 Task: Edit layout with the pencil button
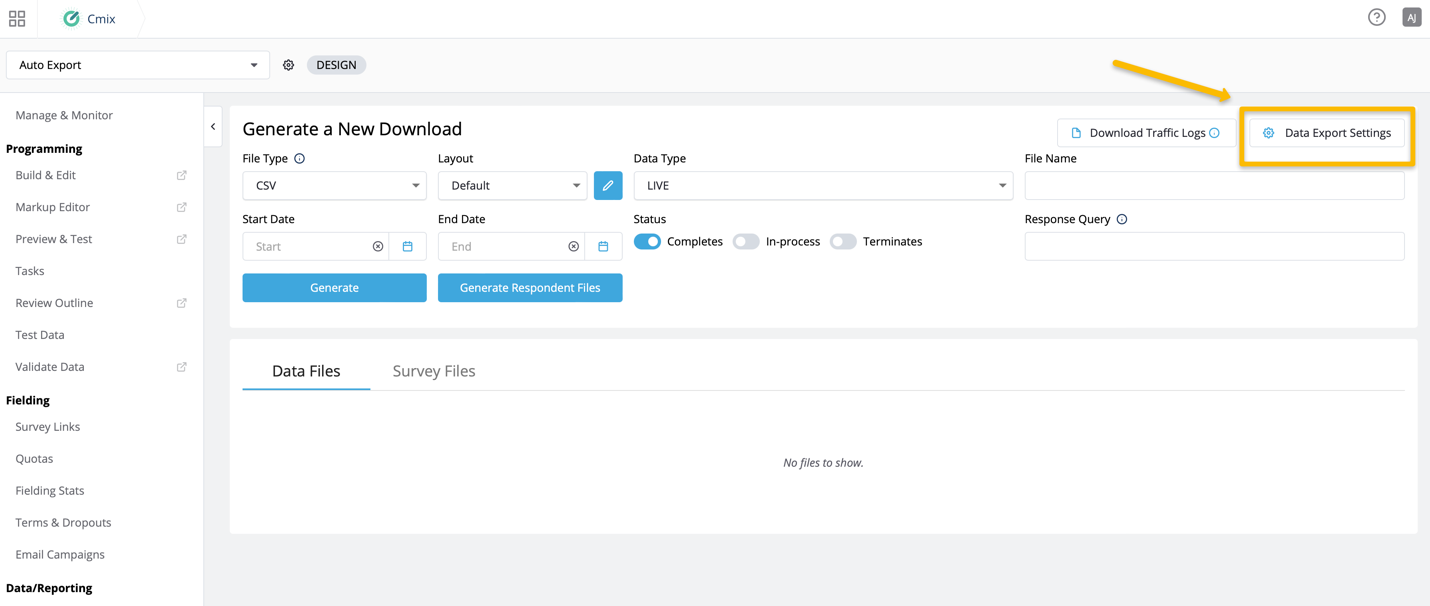[608, 186]
